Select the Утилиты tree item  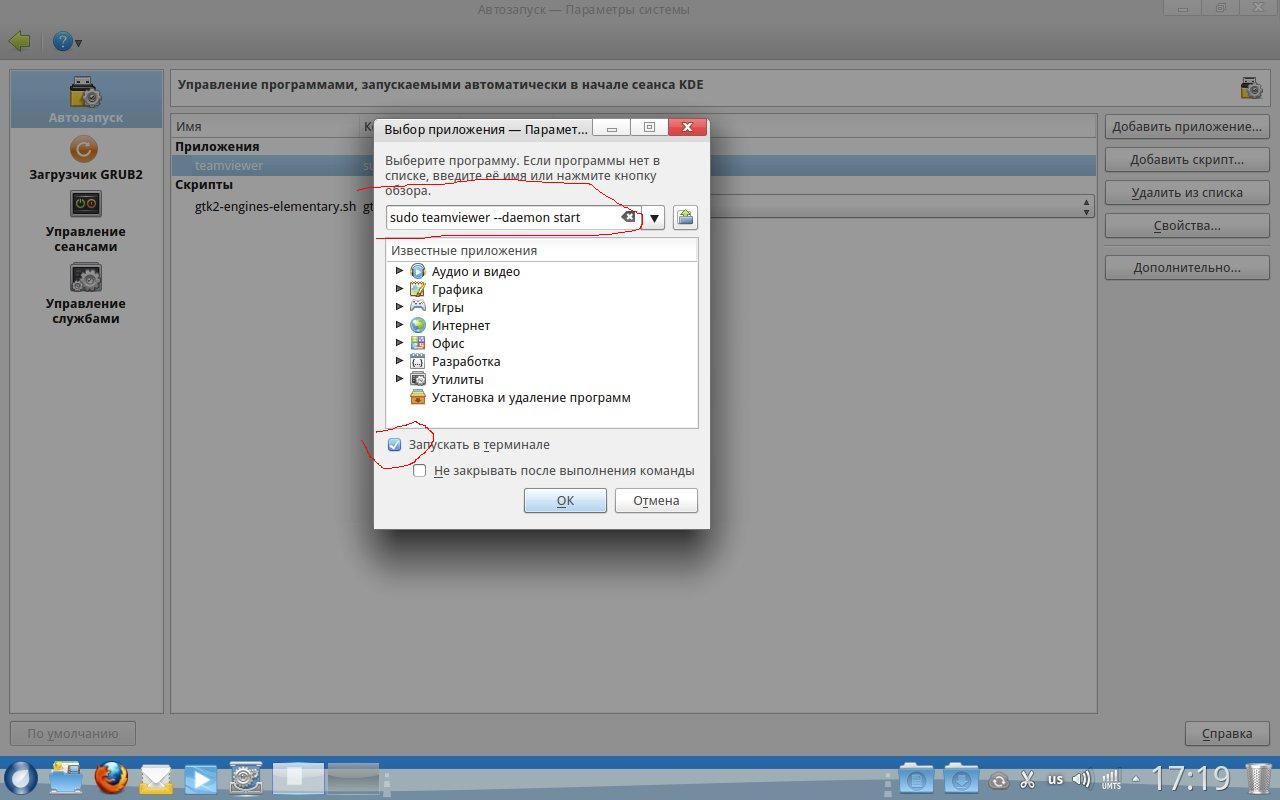pos(457,379)
